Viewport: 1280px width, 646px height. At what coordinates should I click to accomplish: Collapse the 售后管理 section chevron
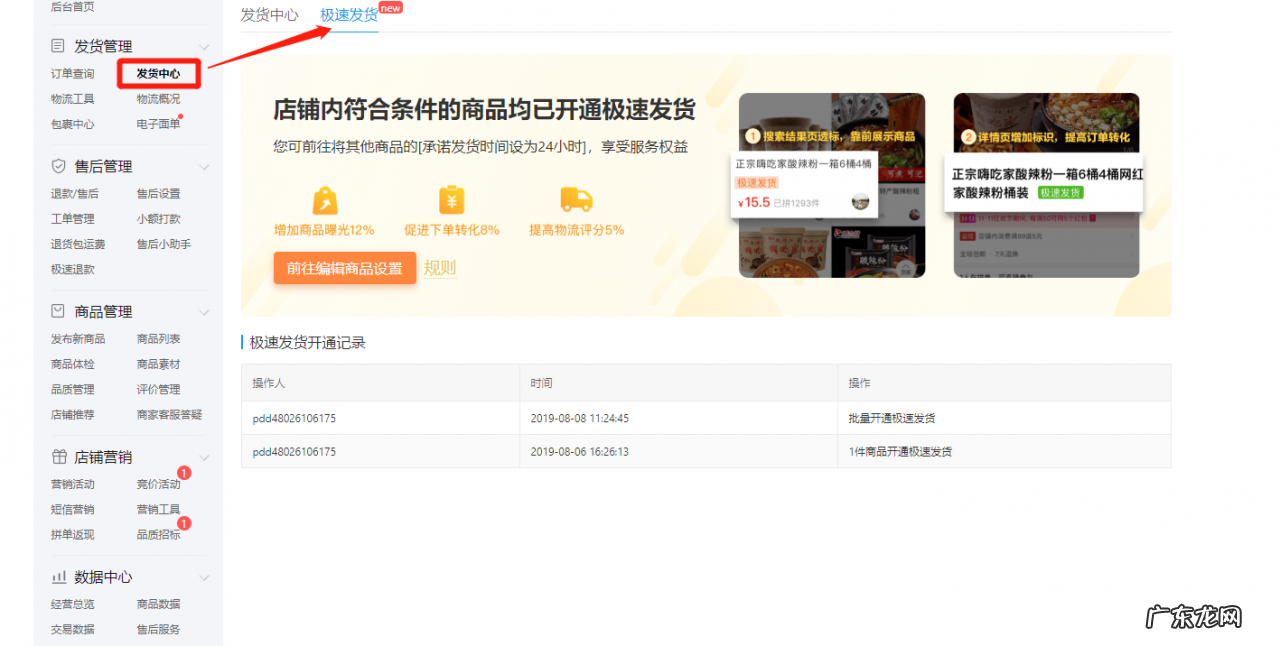pyautogui.click(x=204, y=165)
